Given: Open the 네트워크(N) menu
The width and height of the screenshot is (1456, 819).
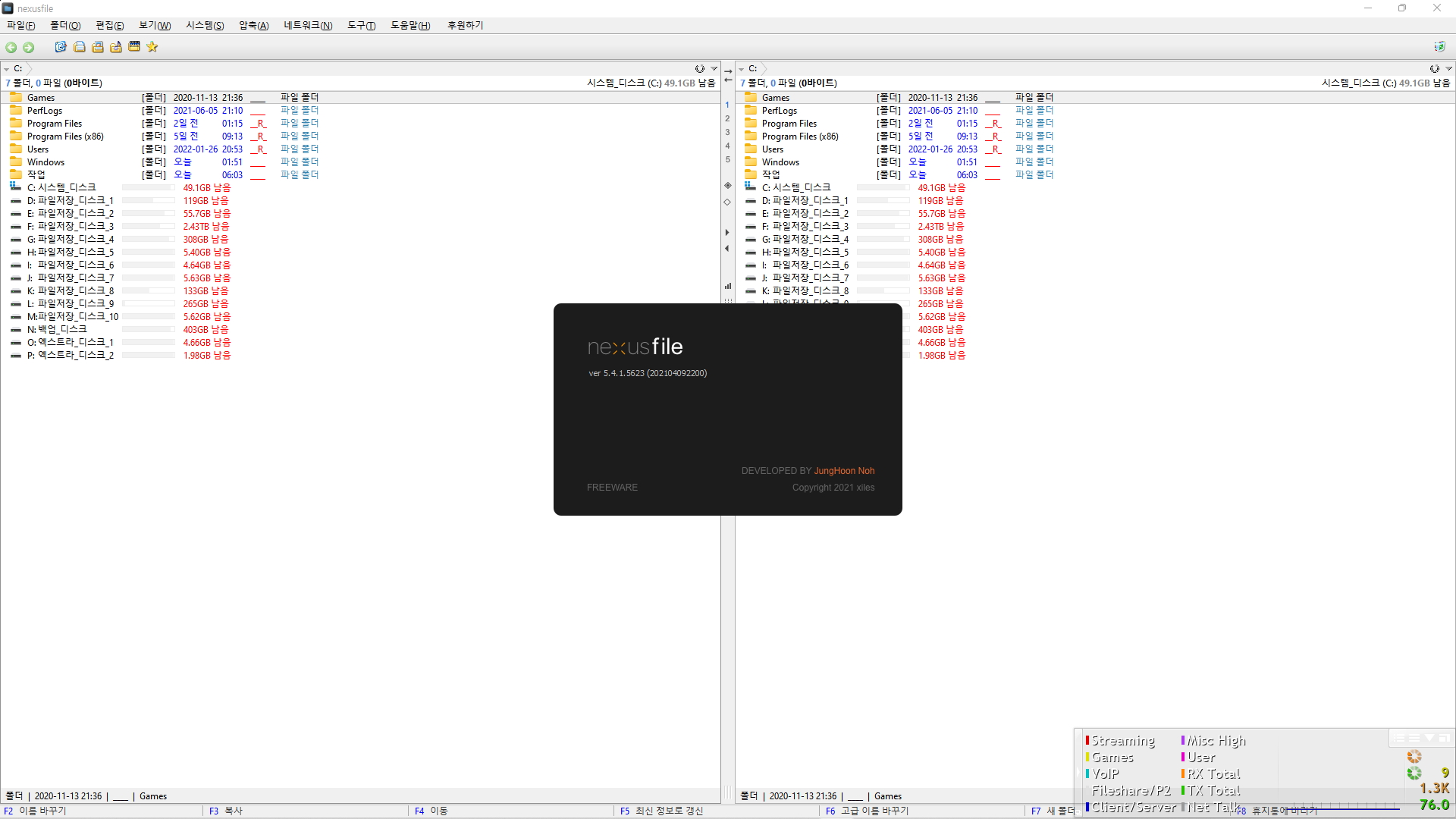Looking at the screenshot, I should point(308,26).
